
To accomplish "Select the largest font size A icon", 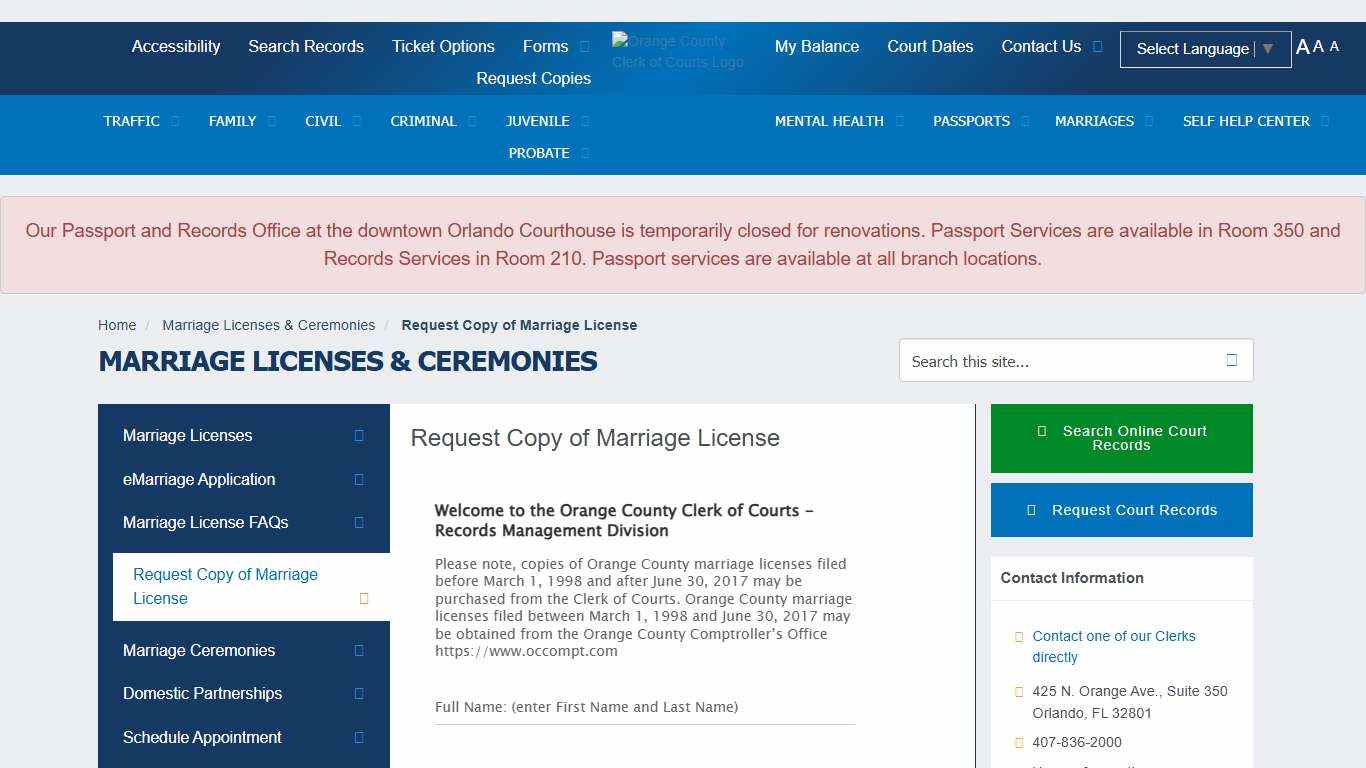I will click(1302, 47).
